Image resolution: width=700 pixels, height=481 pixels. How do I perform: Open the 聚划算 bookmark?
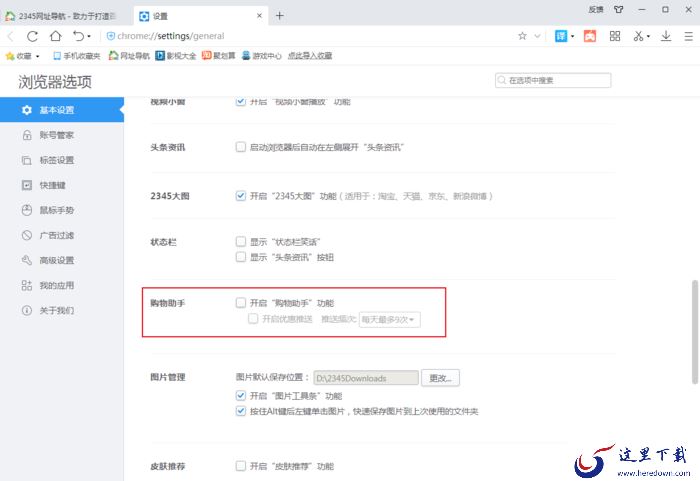coord(218,56)
